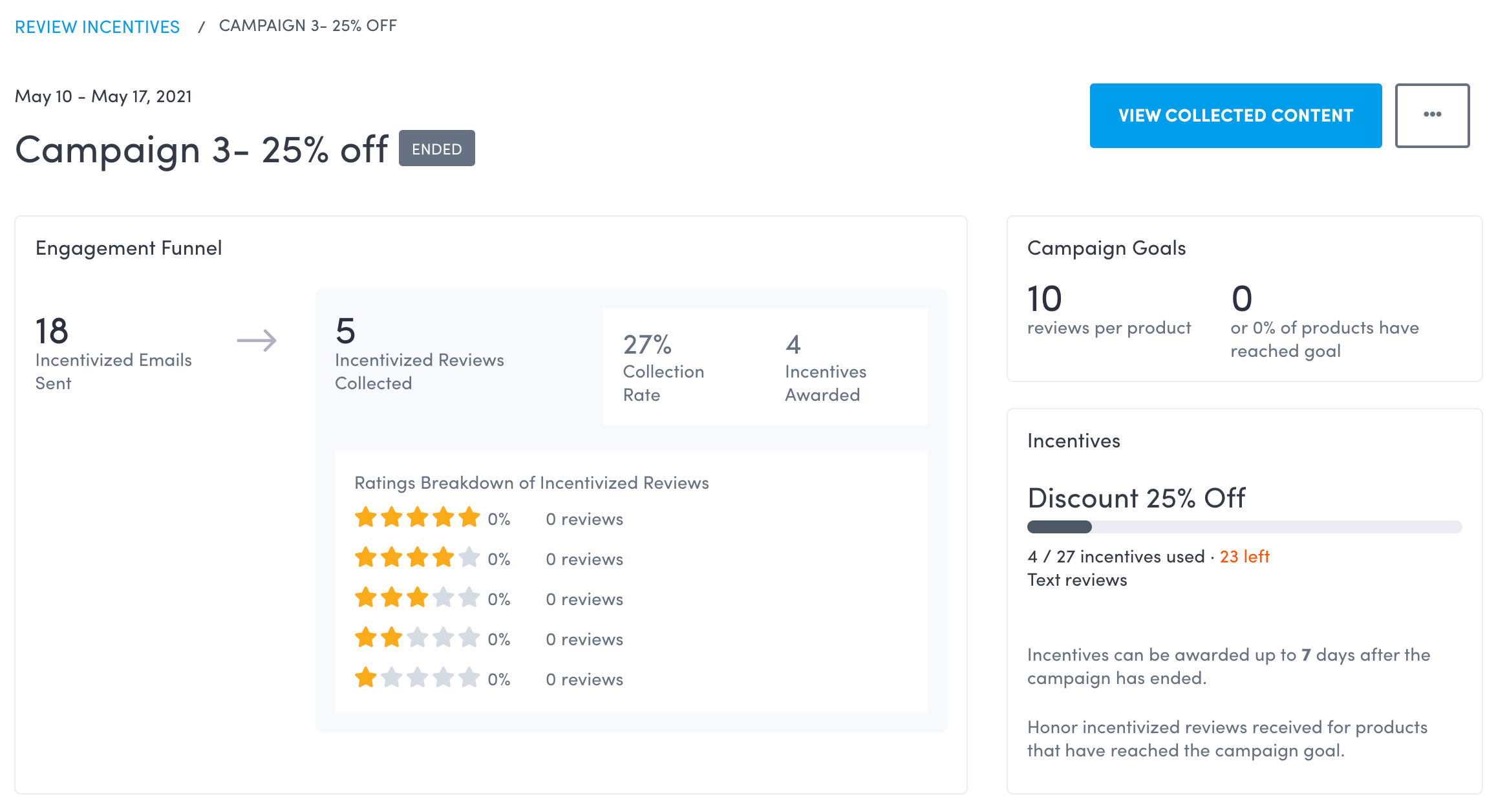Select the 4 Incentives Awarded stat

tap(825, 367)
